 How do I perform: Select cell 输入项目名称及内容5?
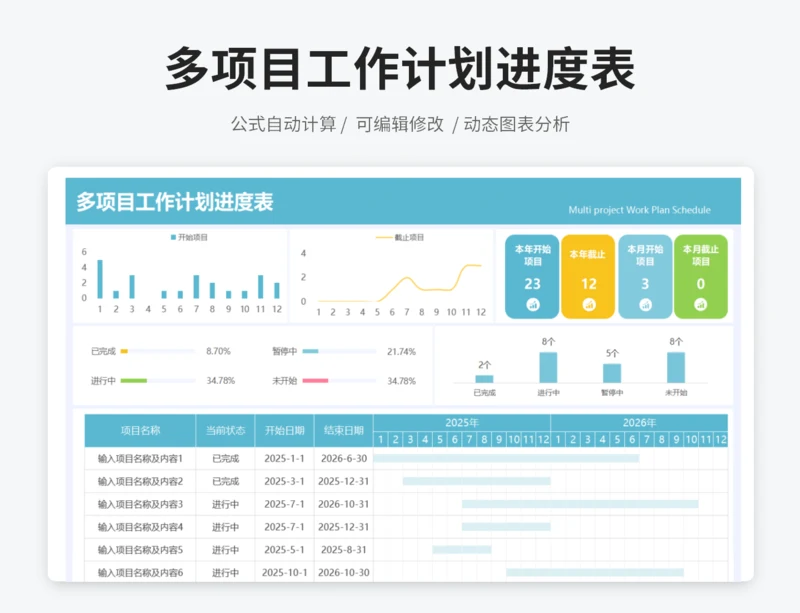point(140,550)
